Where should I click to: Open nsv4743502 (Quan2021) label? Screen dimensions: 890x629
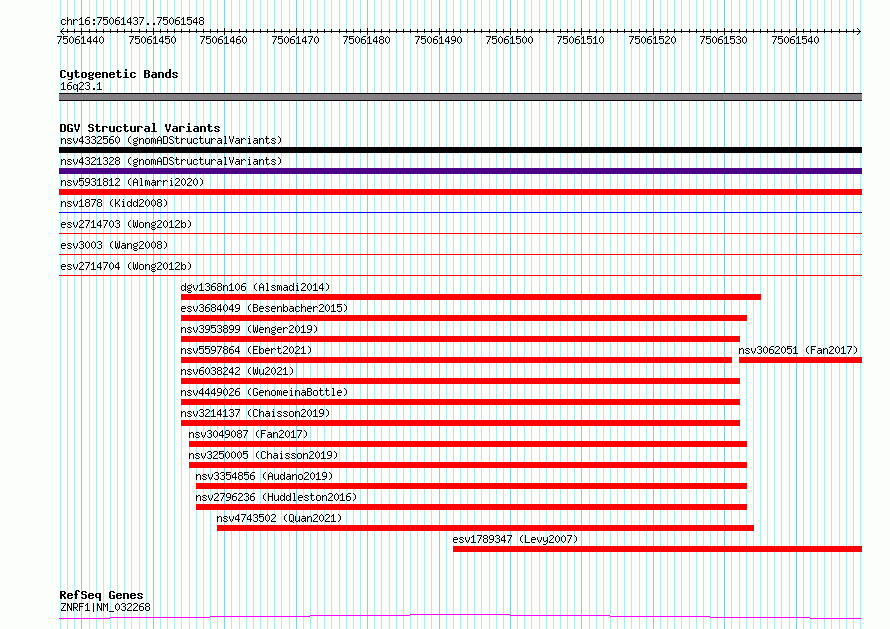pyautogui.click(x=279, y=518)
